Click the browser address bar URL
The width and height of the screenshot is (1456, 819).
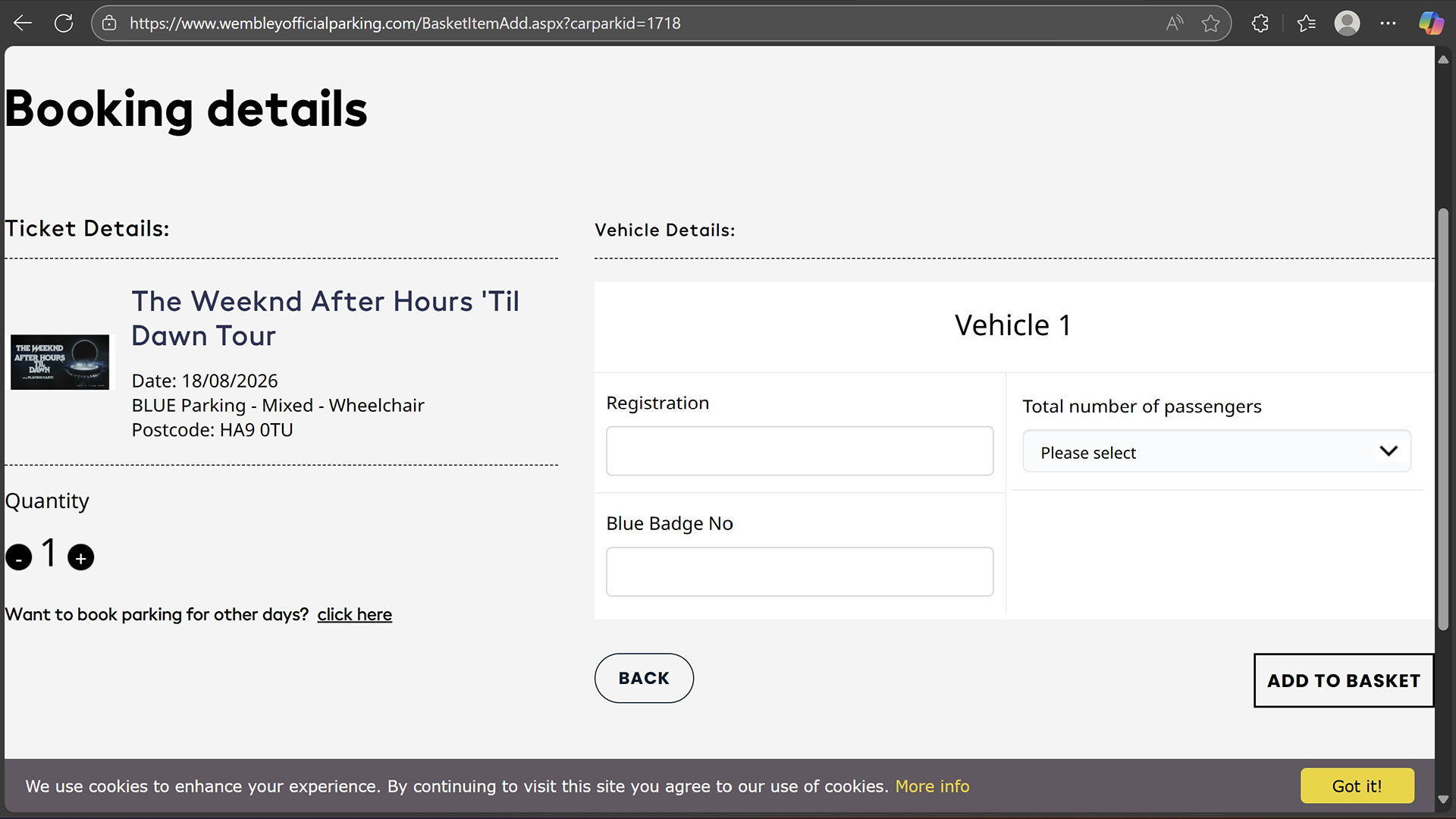[405, 24]
